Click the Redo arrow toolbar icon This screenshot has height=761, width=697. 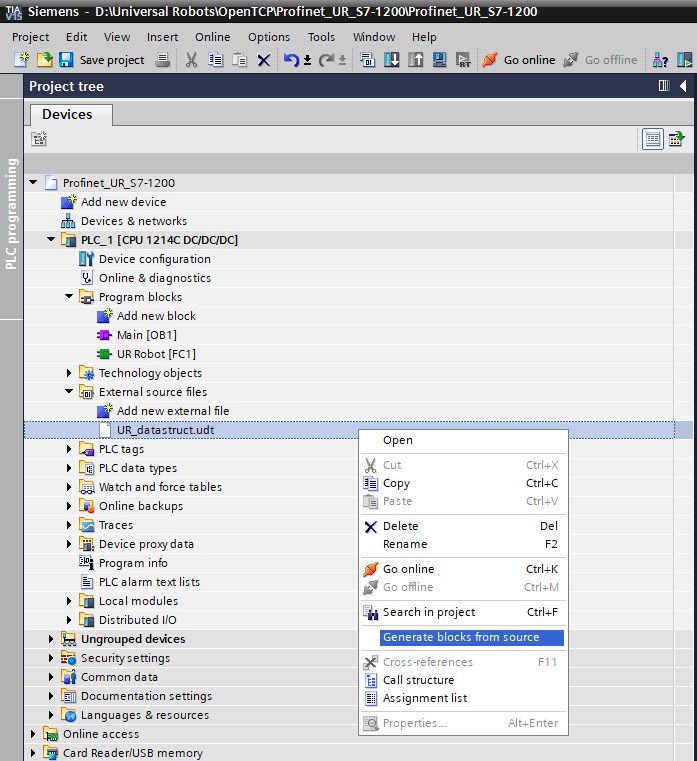coord(327,60)
